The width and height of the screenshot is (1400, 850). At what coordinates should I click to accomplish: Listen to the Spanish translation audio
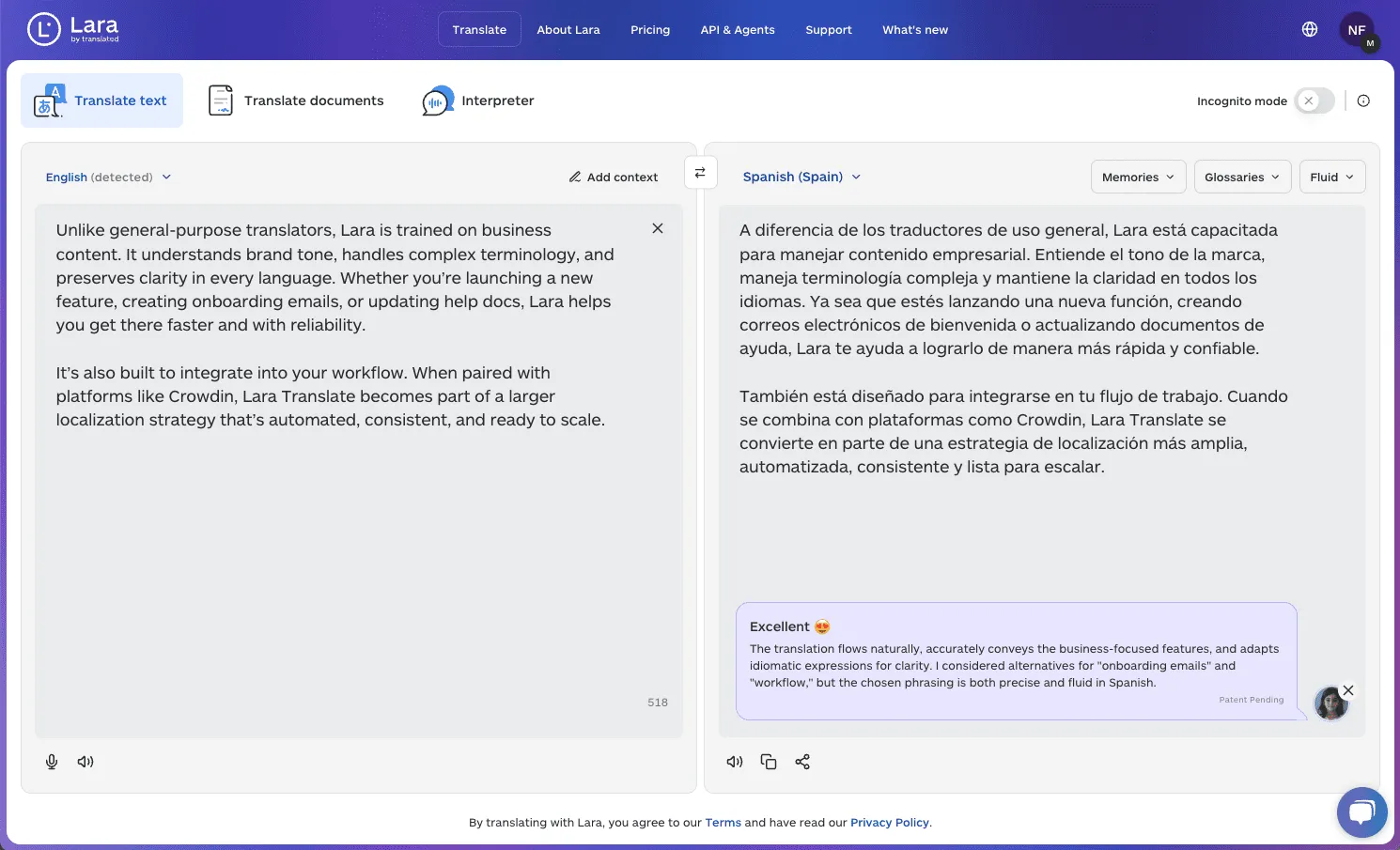[x=735, y=762]
